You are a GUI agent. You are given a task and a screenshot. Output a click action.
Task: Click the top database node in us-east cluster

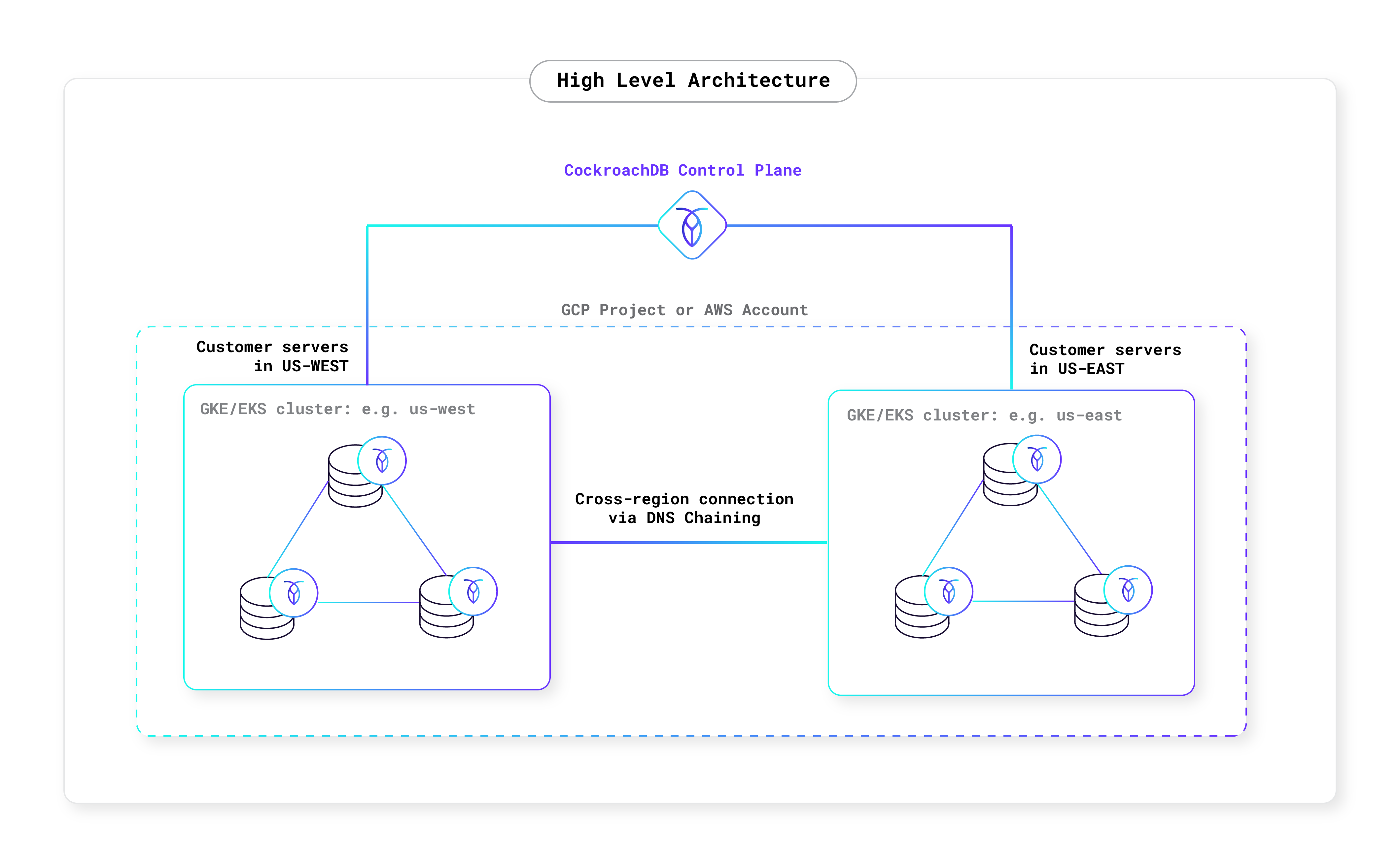pyautogui.click(x=1022, y=470)
